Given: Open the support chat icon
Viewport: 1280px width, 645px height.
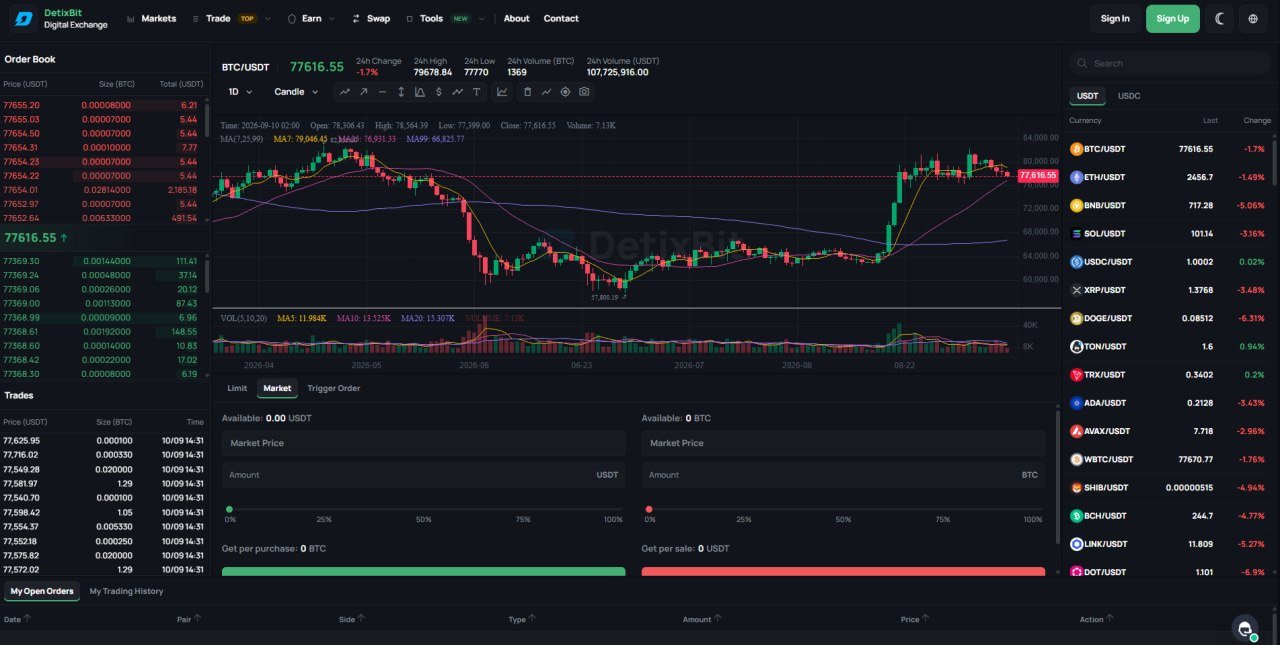Looking at the screenshot, I should [x=1245, y=628].
